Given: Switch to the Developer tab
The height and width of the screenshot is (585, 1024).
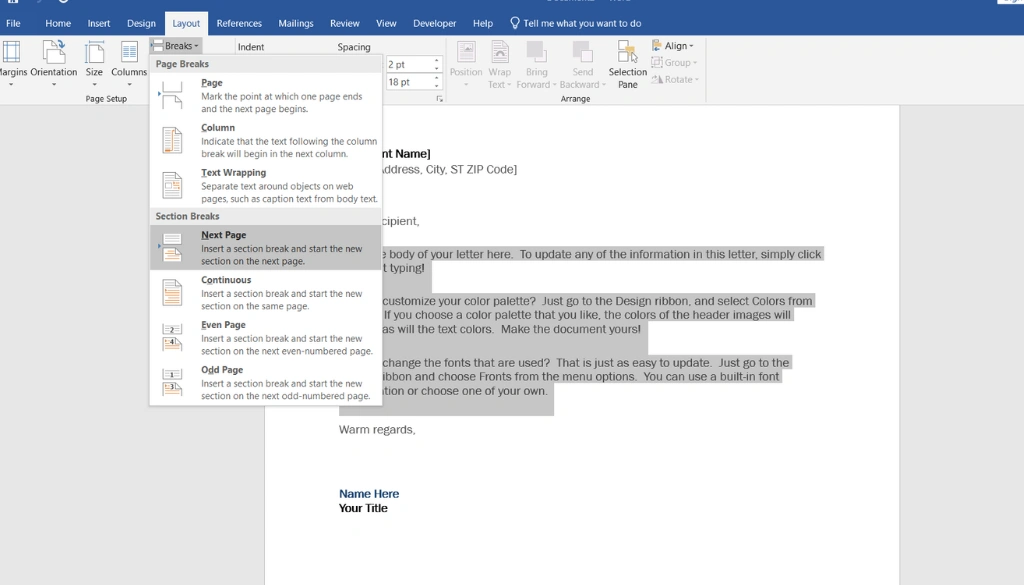Looking at the screenshot, I should [x=434, y=23].
